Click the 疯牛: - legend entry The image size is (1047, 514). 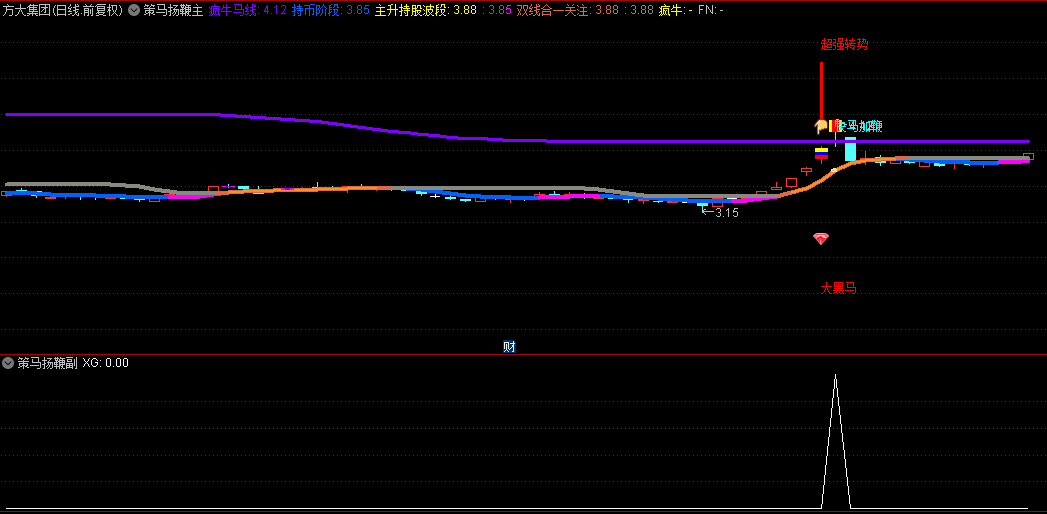pyautogui.click(x=675, y=10)
